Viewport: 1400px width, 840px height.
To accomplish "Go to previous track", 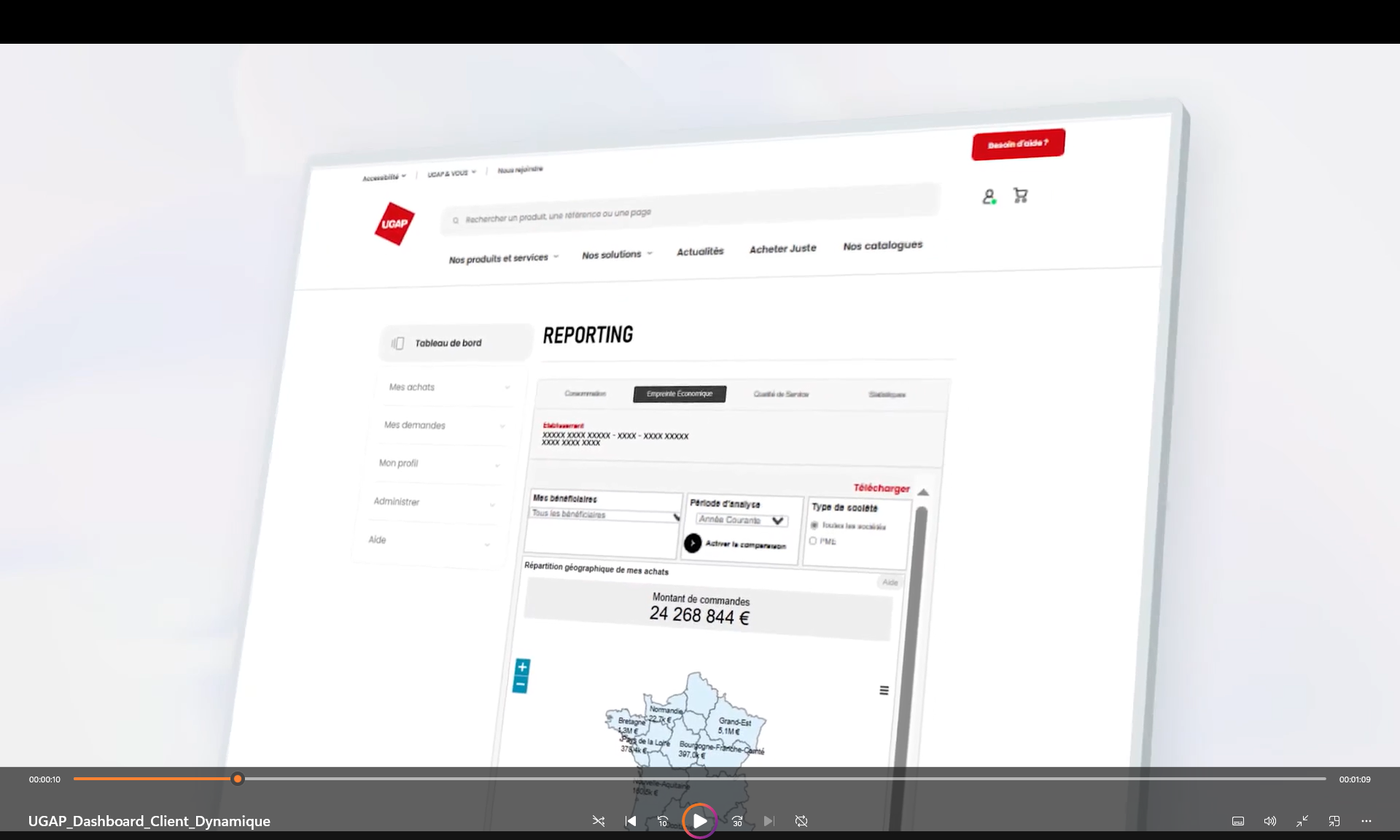I will pos(631,821).
